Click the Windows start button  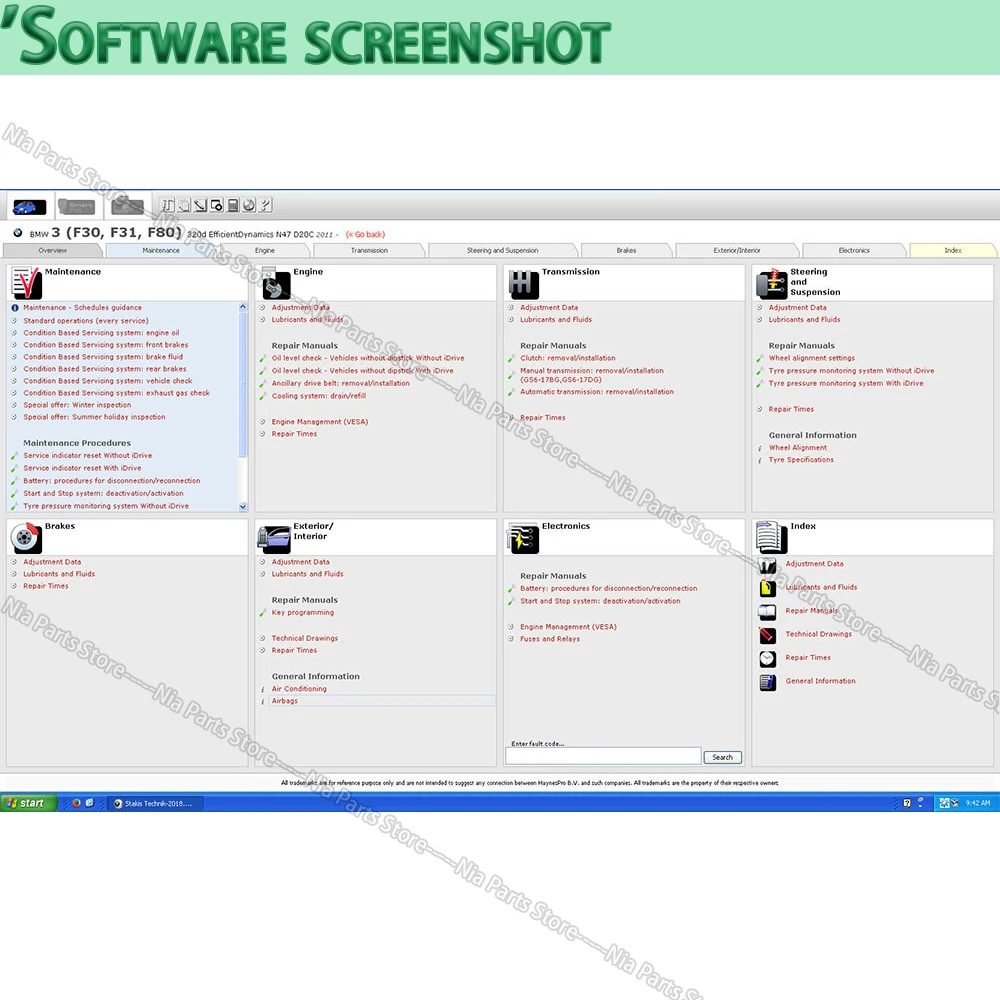(x=29, y=803)
